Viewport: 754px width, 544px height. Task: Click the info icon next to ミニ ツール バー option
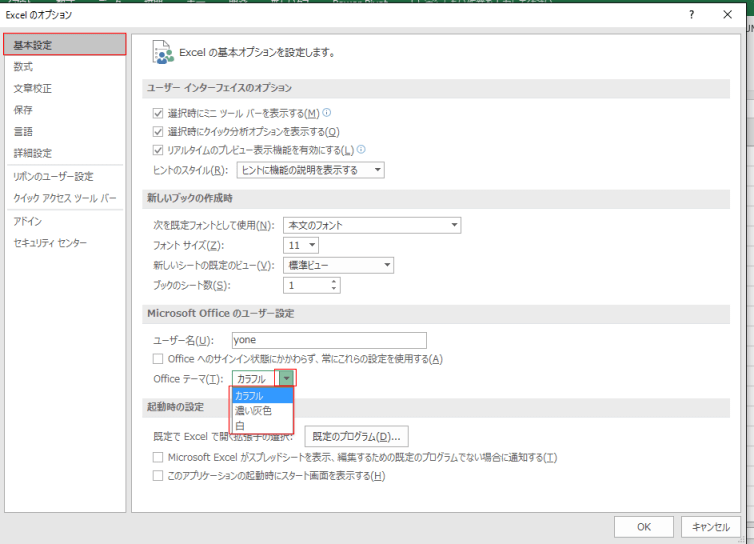click(327, 113)
